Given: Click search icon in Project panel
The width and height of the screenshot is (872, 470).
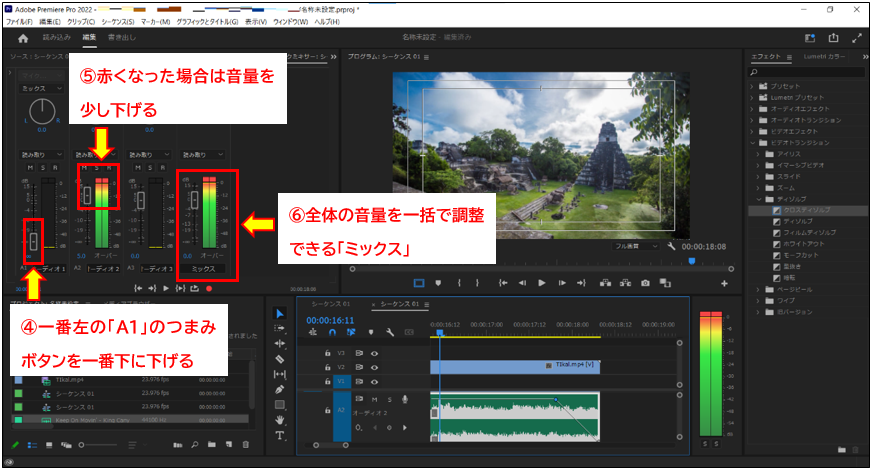Looking at the screenshot, I should pos(195,444).
